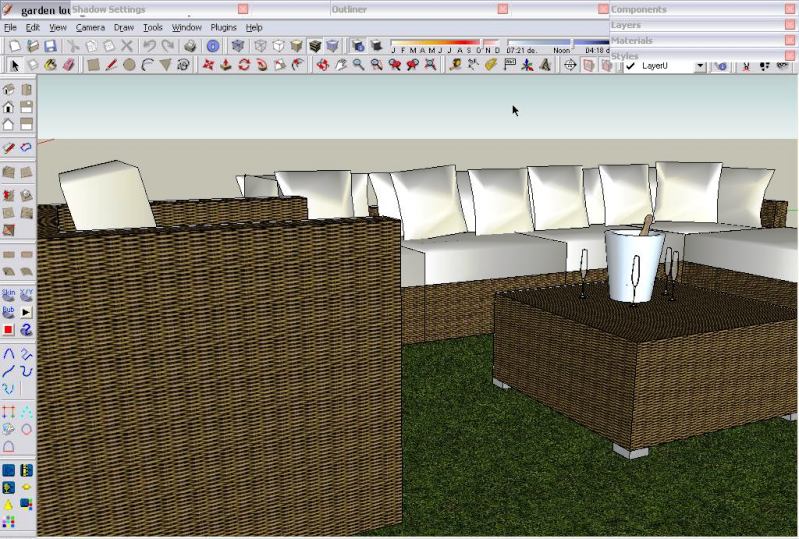
Task: Toggle X-ray face style
Action: 238,46
